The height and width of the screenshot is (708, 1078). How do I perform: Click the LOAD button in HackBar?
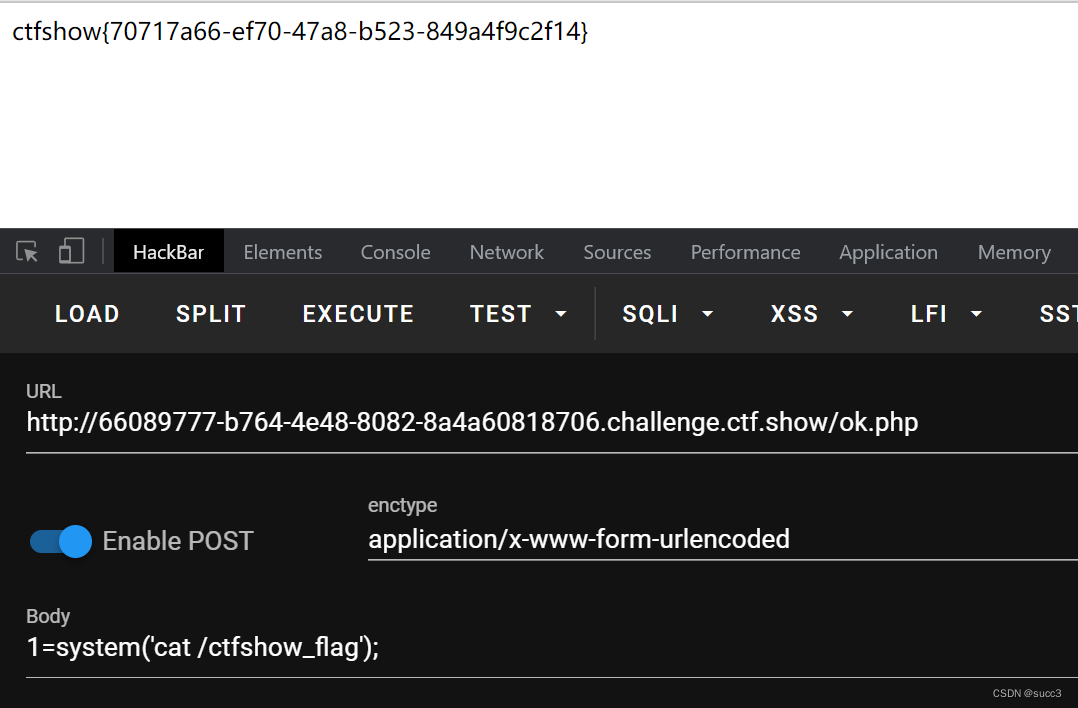87,314
